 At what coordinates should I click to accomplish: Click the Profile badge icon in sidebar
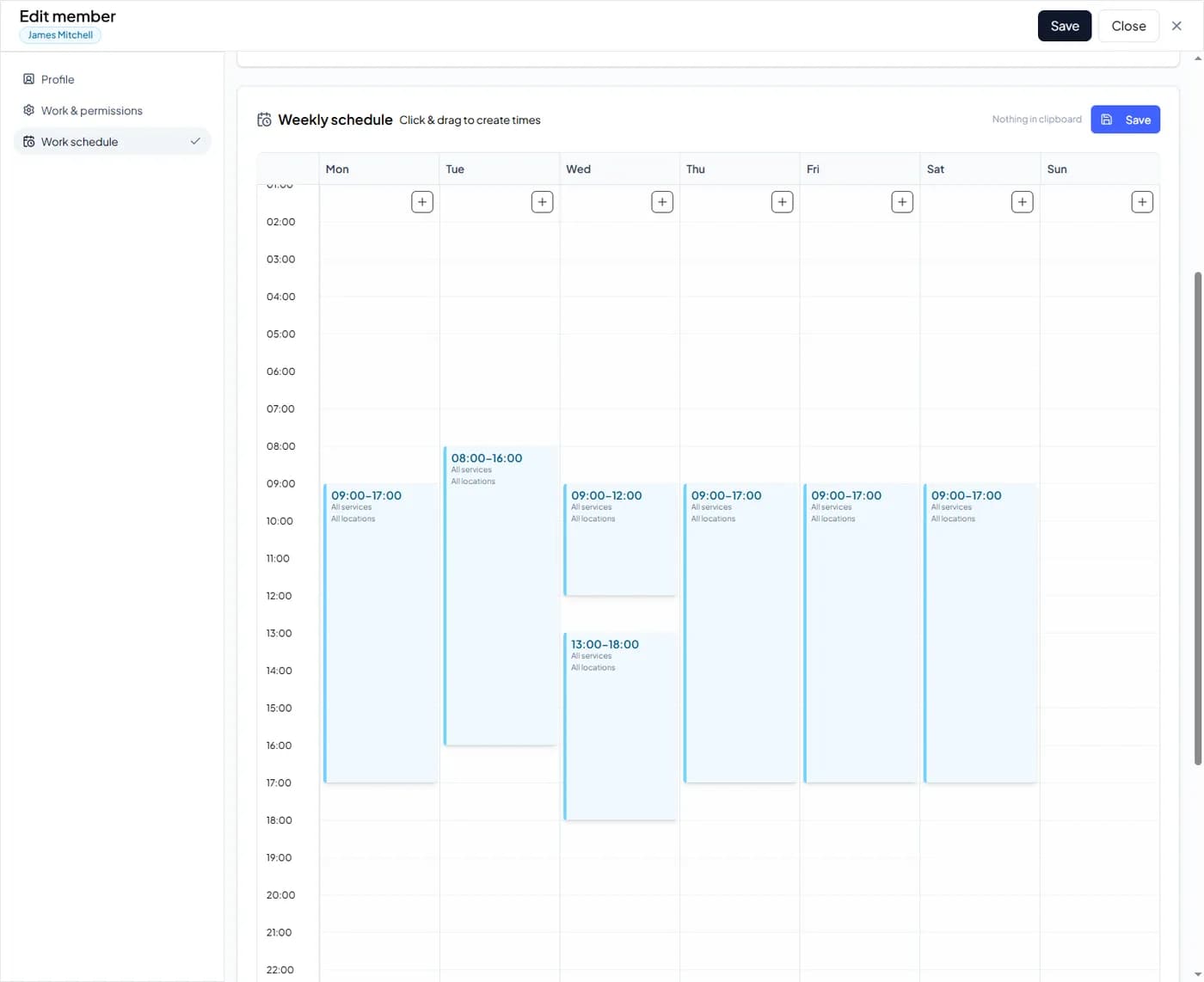pyautogui.click(x=27, y=79)
